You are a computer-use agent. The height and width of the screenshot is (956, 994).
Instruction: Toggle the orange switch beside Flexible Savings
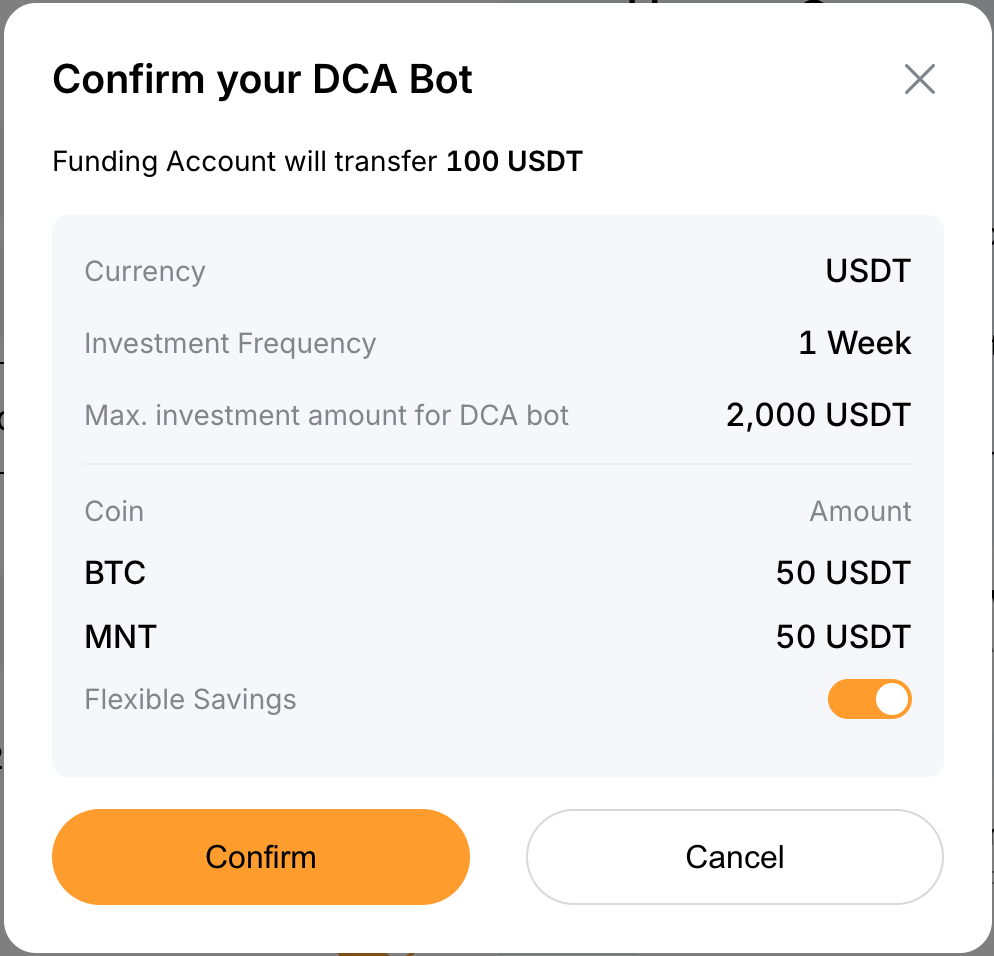point(869,699)
